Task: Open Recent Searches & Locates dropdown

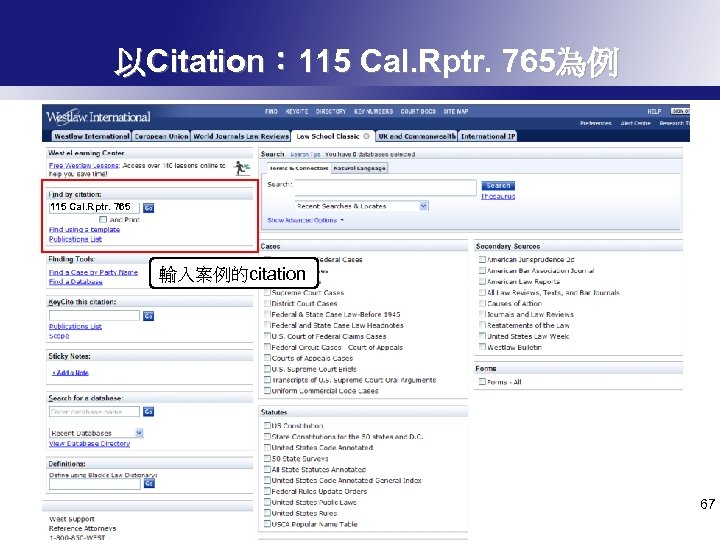Action: (x=361, y=206)
